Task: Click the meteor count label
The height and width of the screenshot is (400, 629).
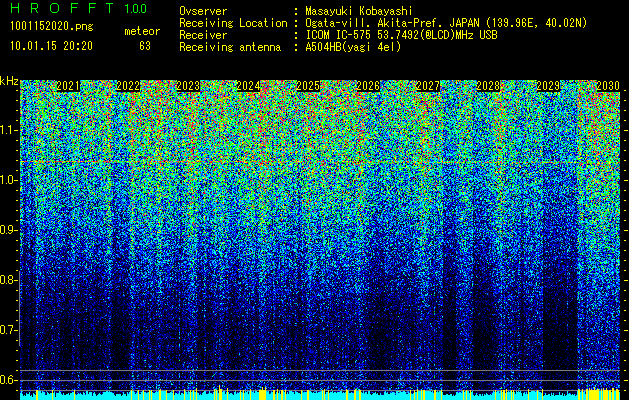Action: (x=142, y=31)
